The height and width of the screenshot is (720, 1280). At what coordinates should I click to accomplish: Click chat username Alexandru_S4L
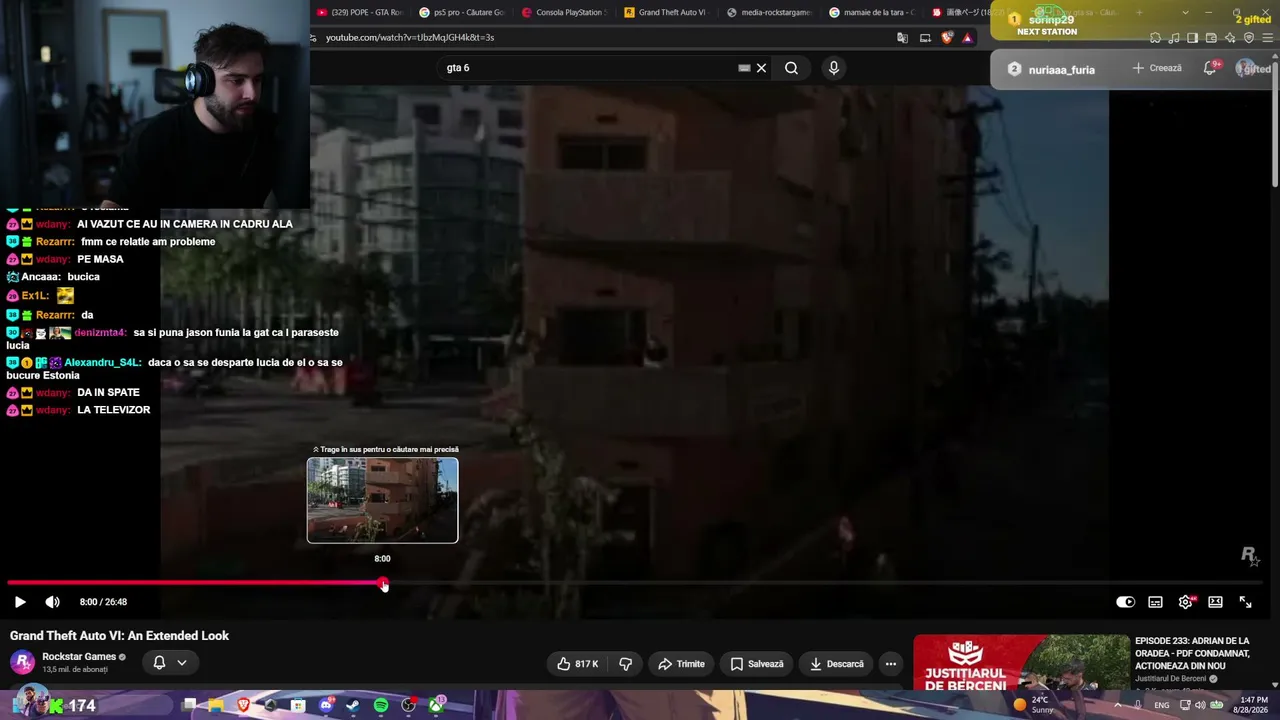pos(102,362)
